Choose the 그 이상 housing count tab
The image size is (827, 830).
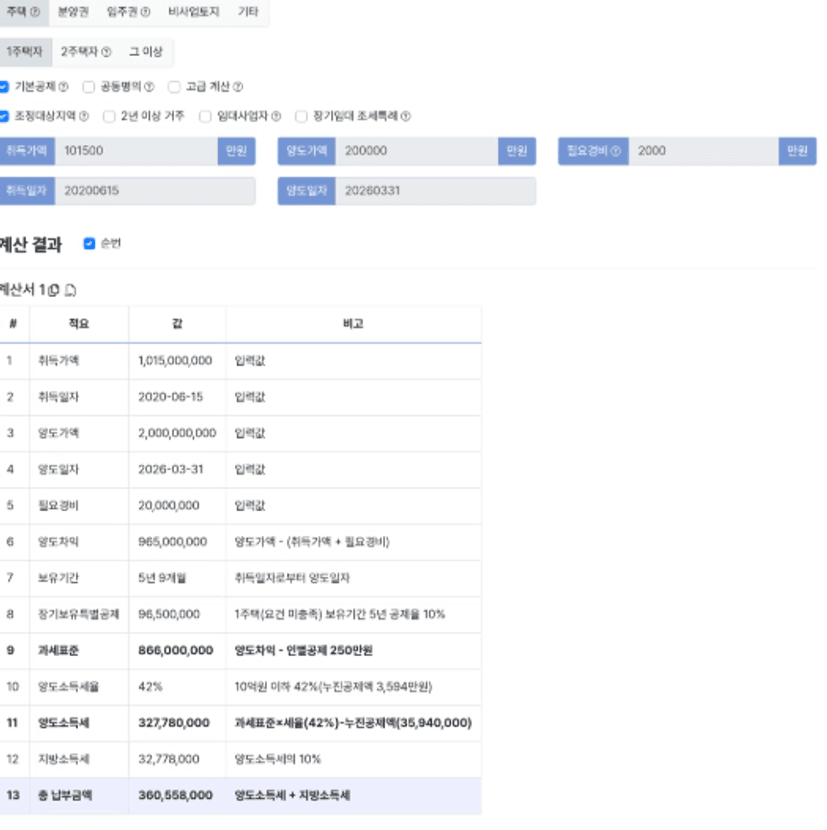[146, 51]
